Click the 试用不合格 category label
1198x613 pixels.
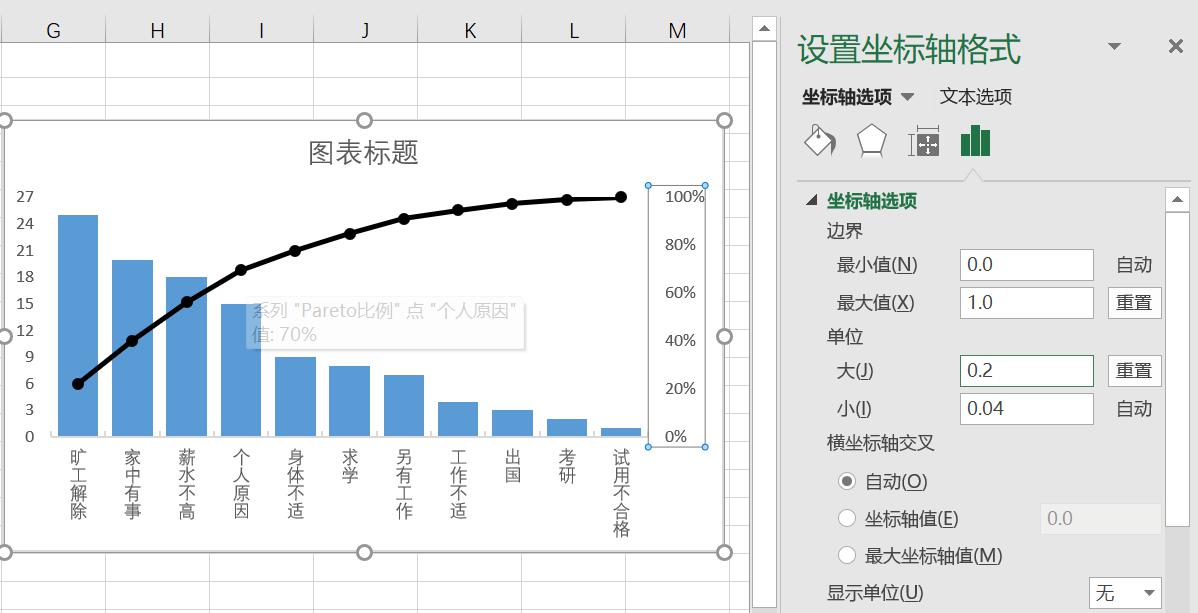click(x=622, y=493)
